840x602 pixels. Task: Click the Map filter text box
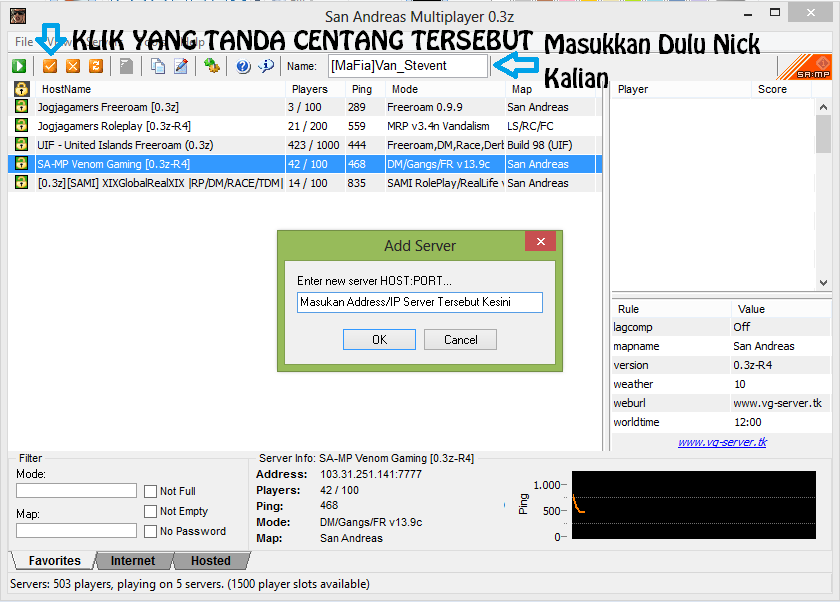(x=77, y=531)
